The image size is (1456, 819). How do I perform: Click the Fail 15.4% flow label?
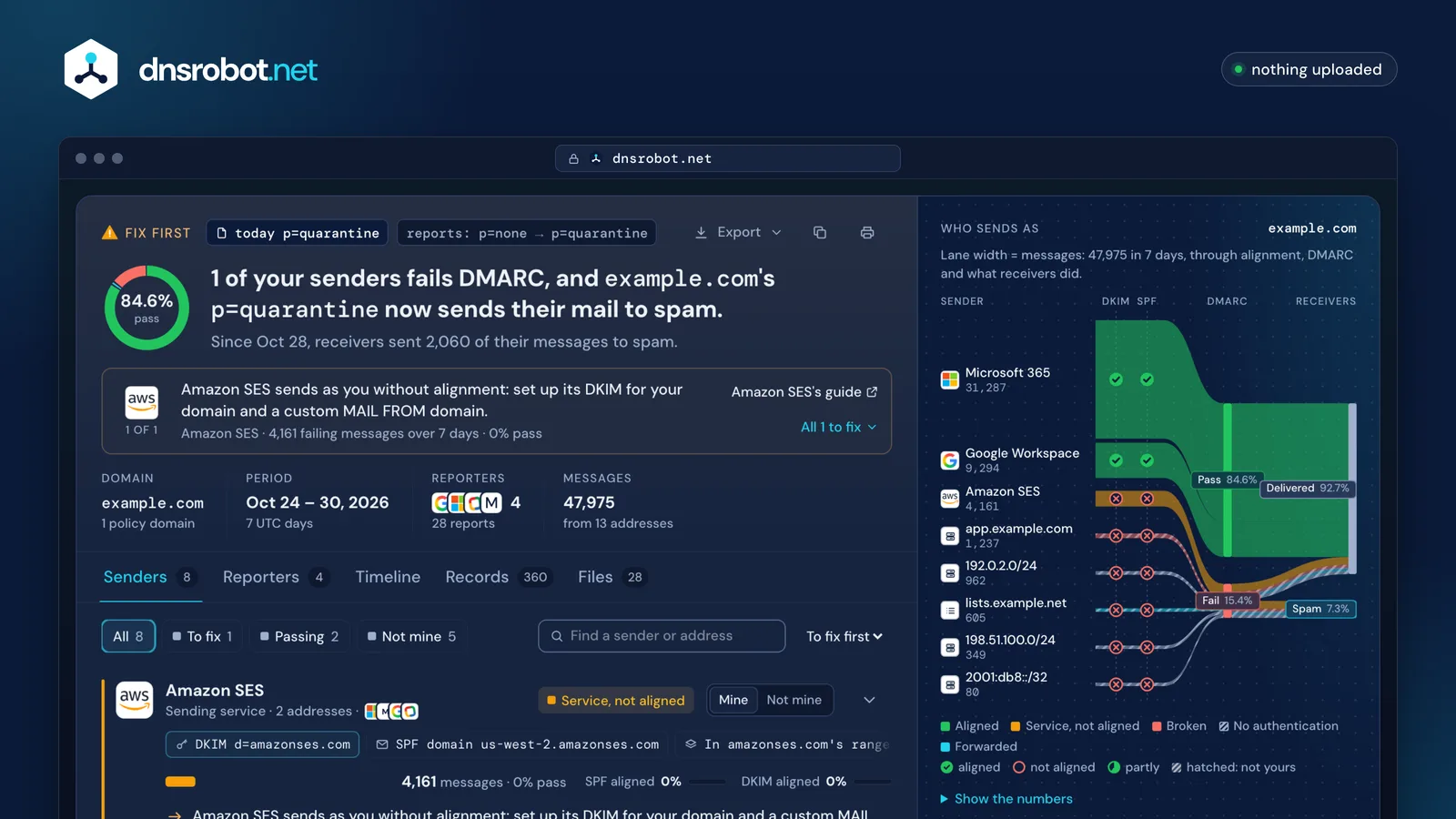(1227, 601)
